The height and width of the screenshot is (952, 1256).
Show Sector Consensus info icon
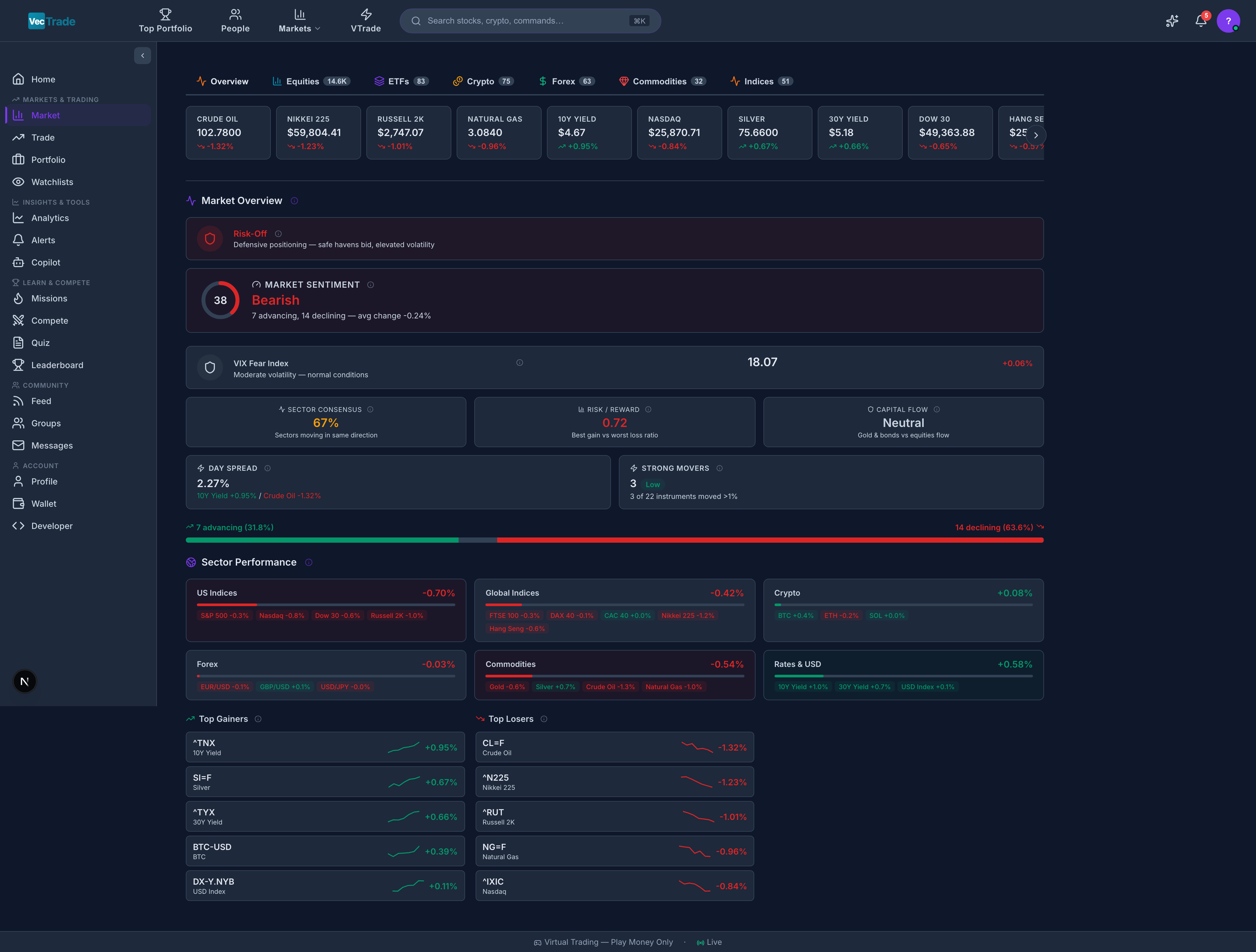[x=370, y=409]
